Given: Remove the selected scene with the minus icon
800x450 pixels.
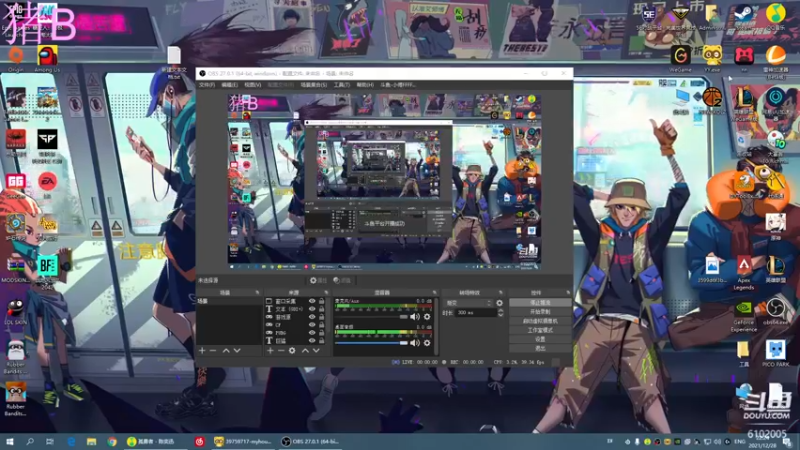Looking at the screenshot, I should tap(213, 351).
